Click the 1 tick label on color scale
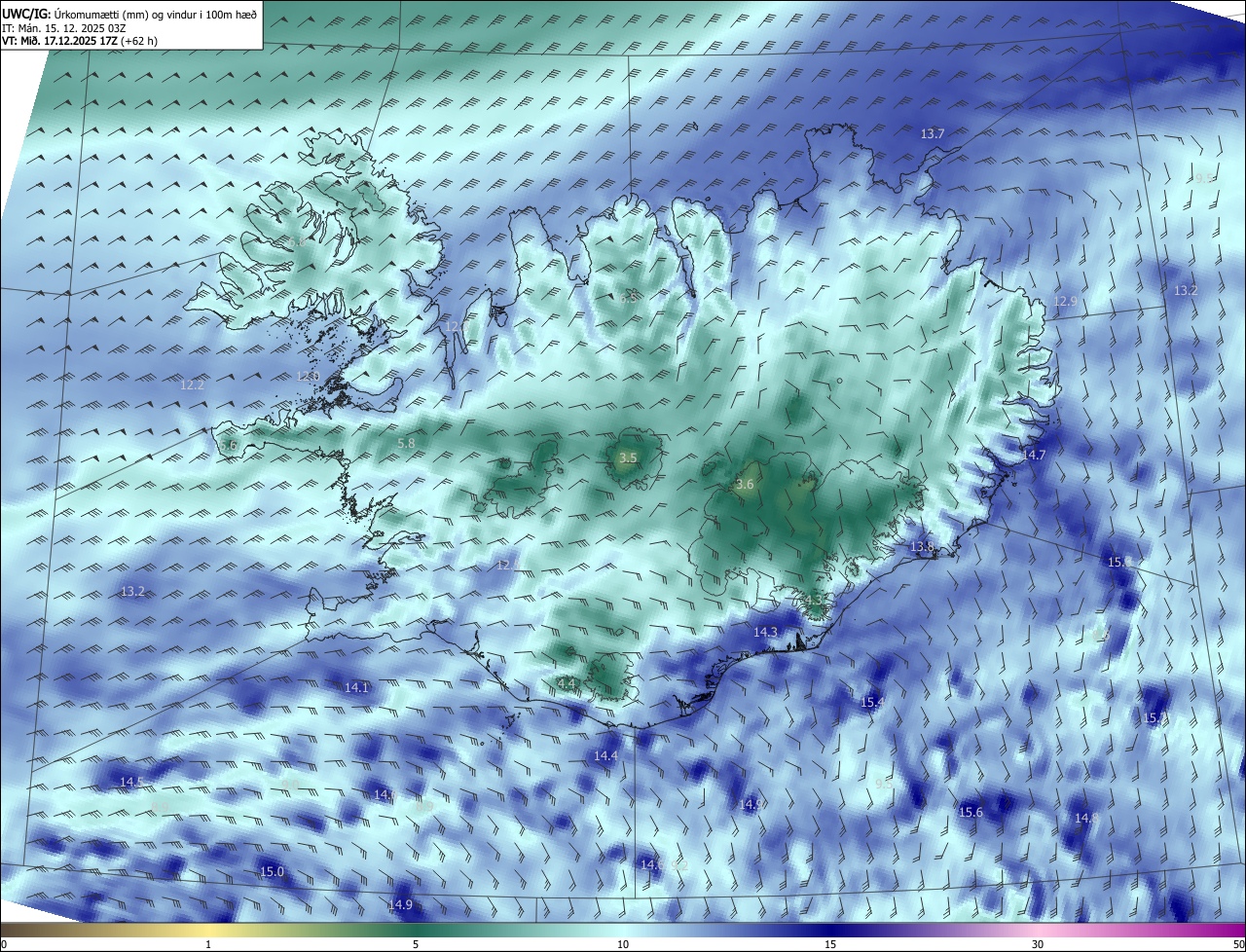Image resolution: width=1246 pixels, height=952 pixels. pos(208,944)
